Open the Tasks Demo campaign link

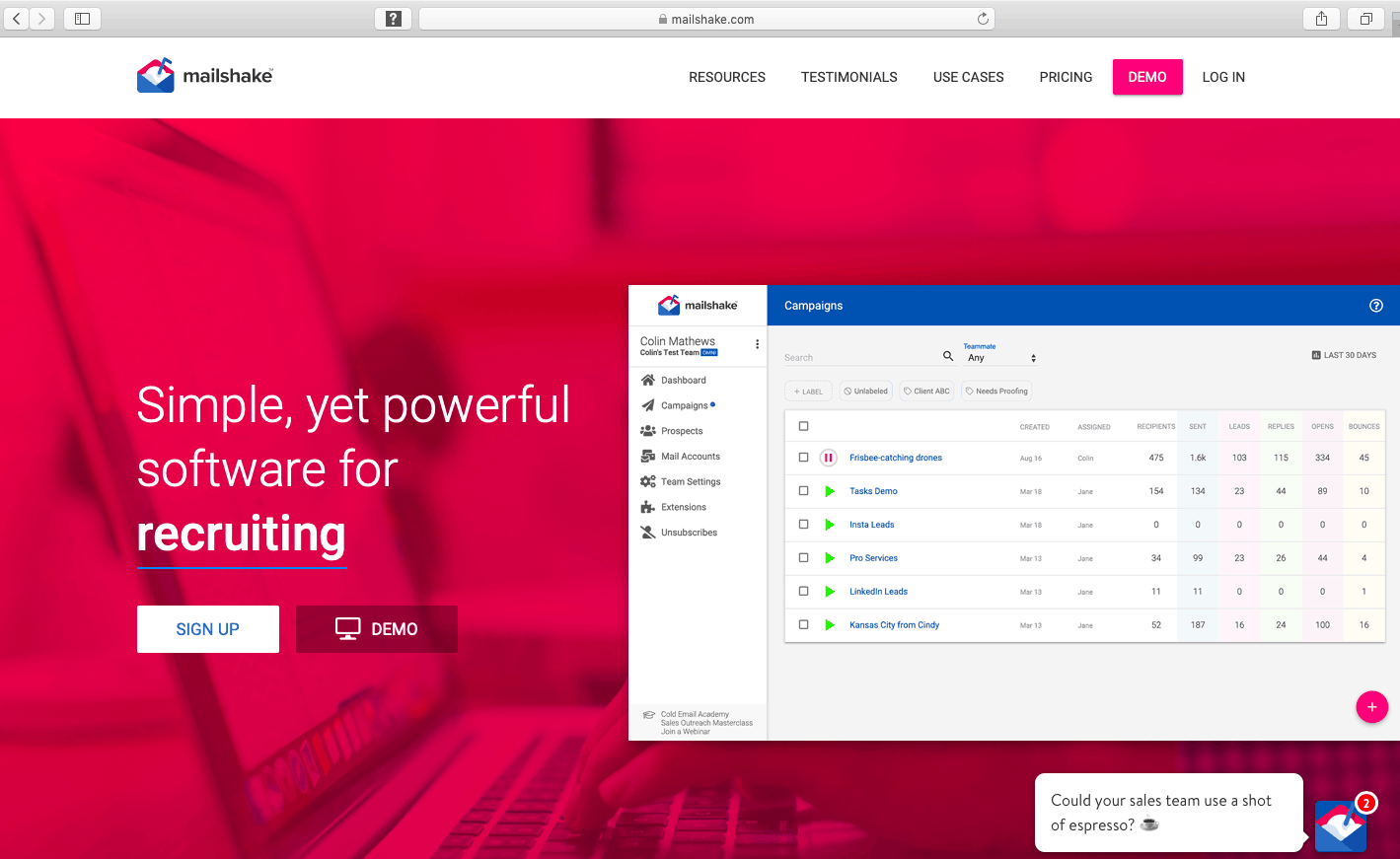click(x=873, y=491)
